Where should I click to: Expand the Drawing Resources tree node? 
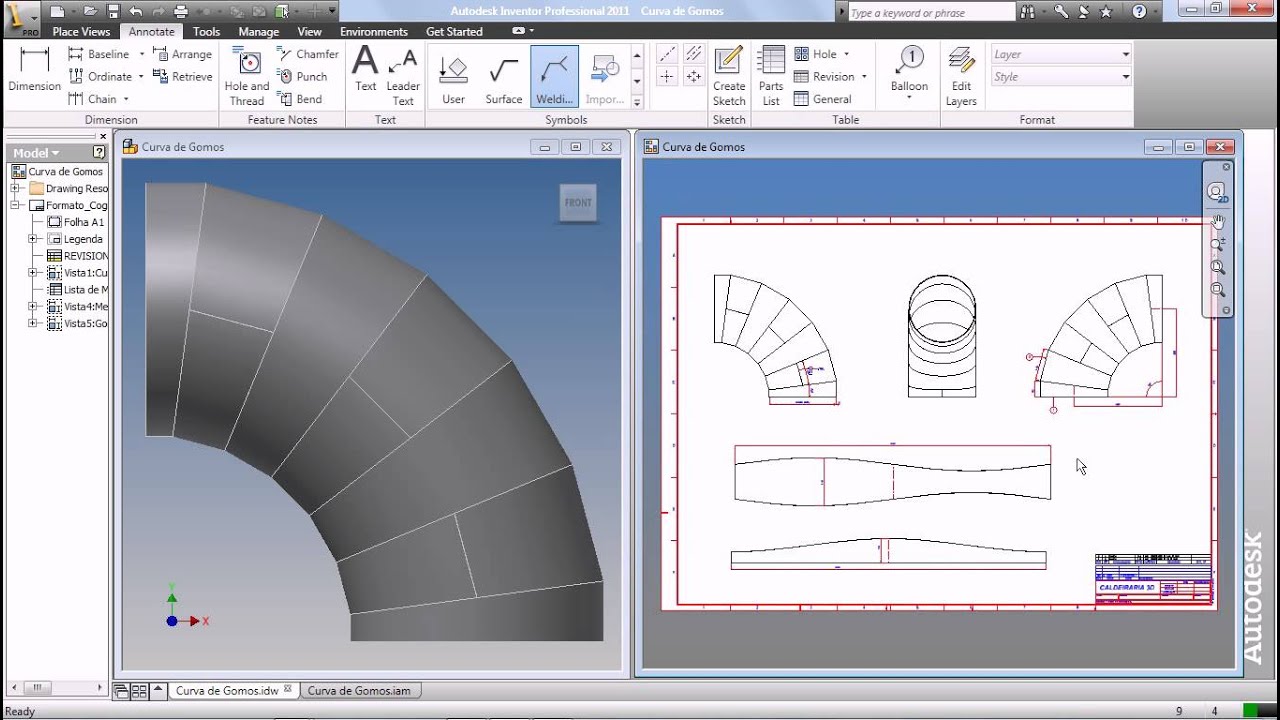(16, 188)
